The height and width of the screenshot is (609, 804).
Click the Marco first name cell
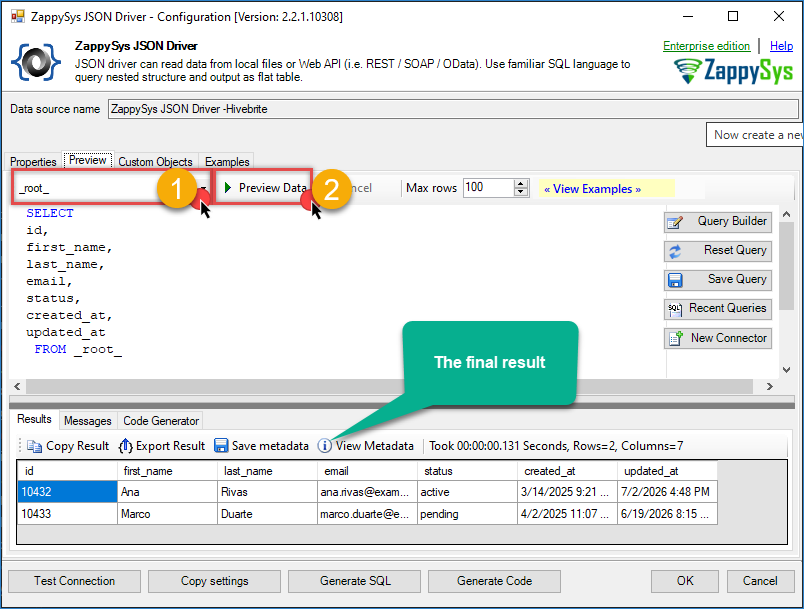tap(169, 514)
